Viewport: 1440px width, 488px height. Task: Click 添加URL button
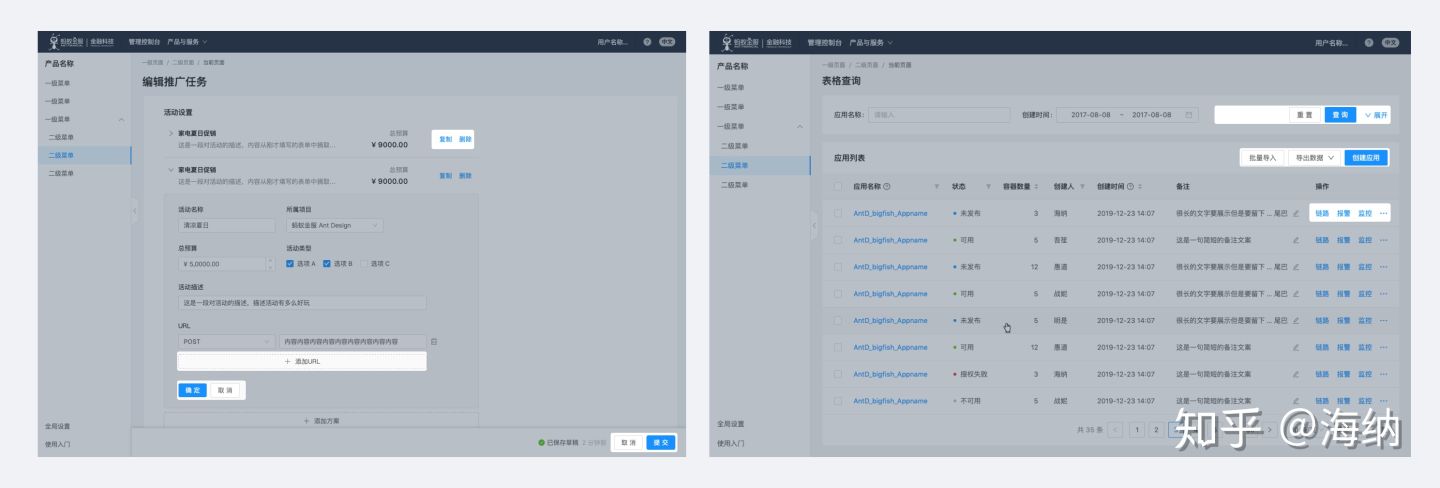(x=302, y=361)
